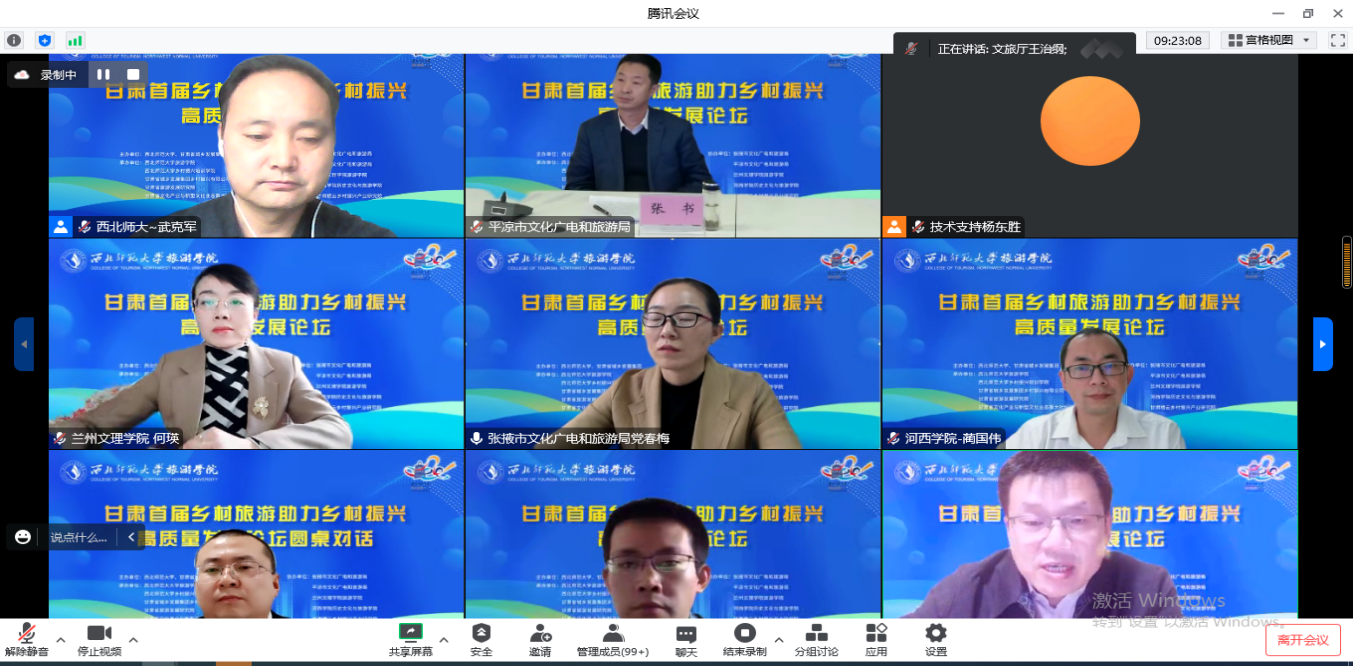Turn off camera with 停止视频
Screen dimensions: 1353x666
pyautogui.click(x=99, y=639)
